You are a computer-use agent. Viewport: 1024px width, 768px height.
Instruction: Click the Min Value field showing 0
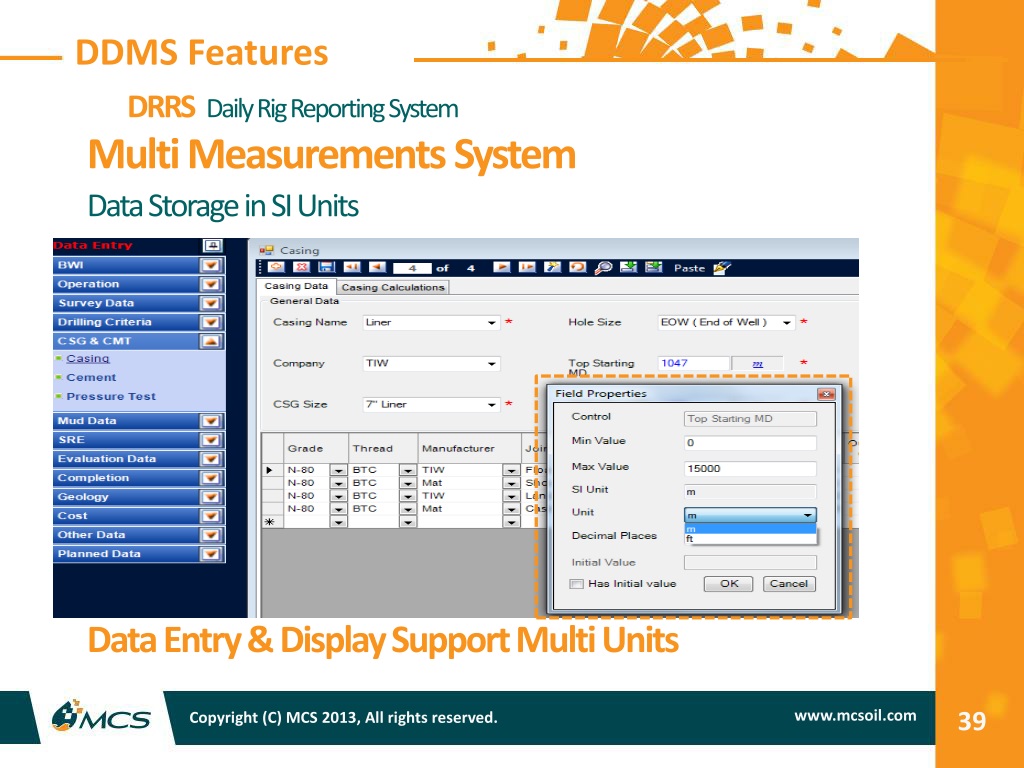tap(750, 443)
